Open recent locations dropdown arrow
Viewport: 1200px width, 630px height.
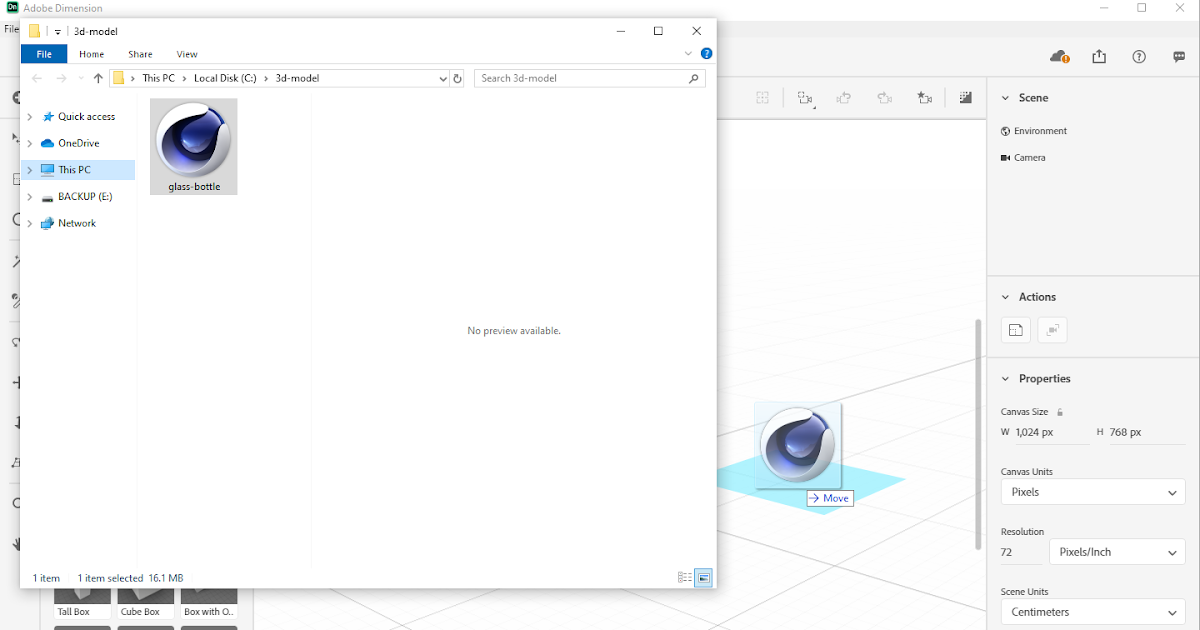[81, 78]
